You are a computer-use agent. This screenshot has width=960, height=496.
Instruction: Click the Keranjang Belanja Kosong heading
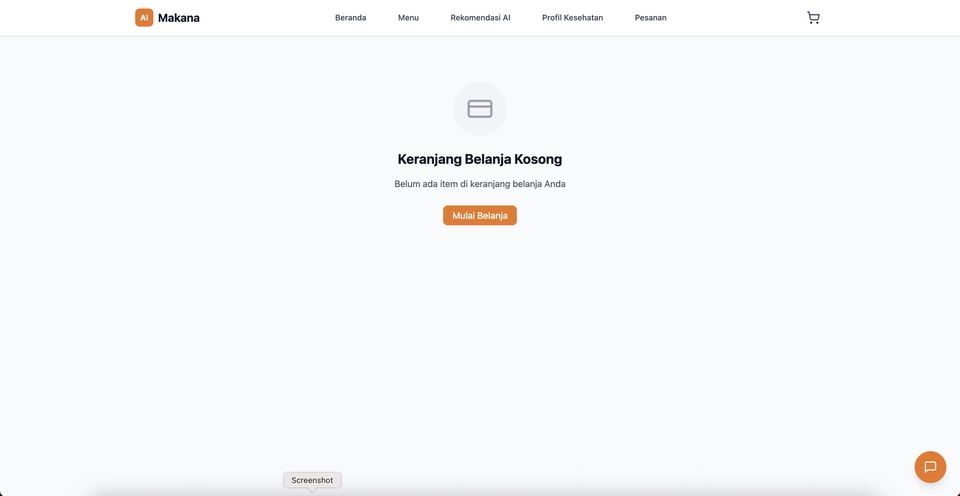pos(480,159)
